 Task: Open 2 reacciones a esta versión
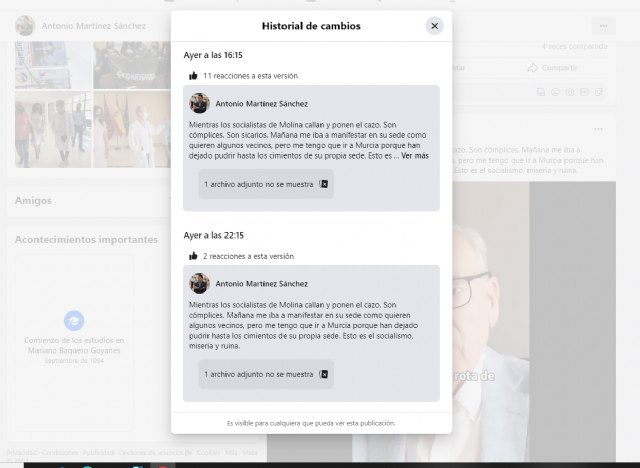pyautogui.click(x=248, y=256)
